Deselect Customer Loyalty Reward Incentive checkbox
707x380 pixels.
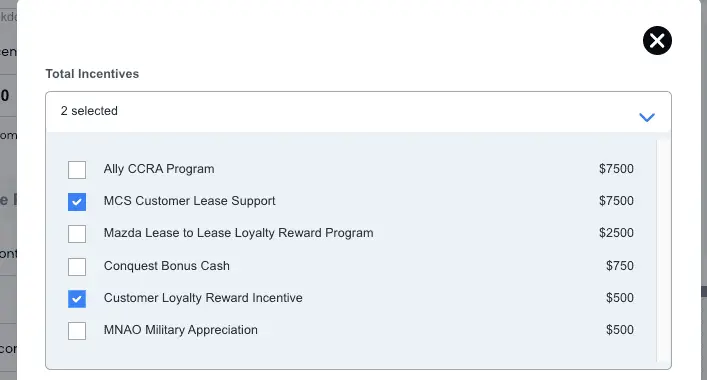(77, 299)
